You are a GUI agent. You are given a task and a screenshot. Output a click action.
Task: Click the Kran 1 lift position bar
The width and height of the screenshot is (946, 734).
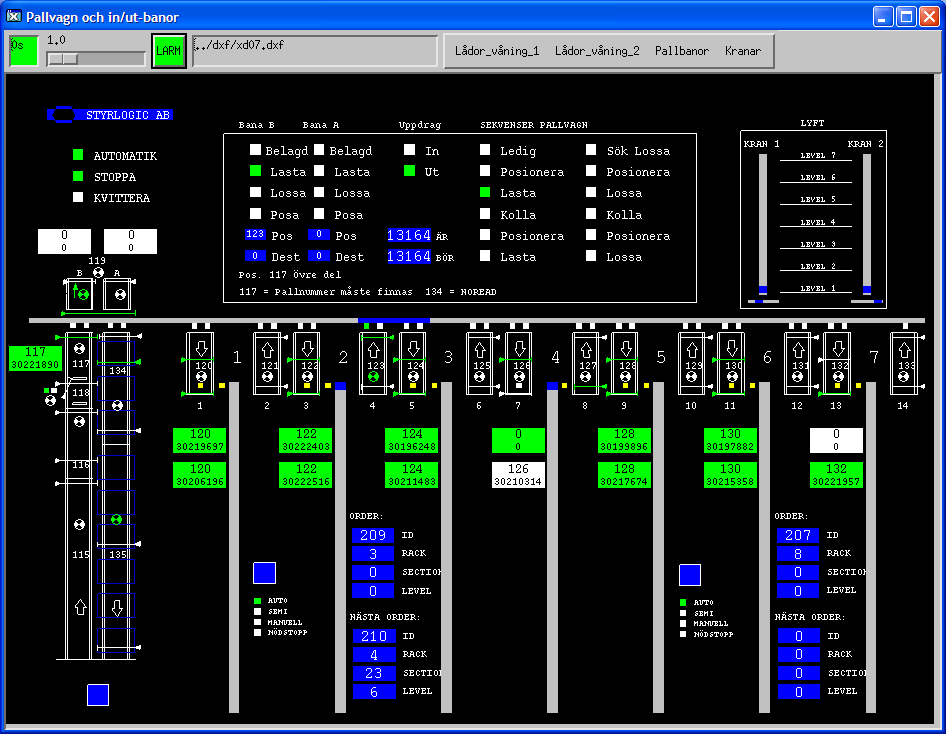[763, 226]
